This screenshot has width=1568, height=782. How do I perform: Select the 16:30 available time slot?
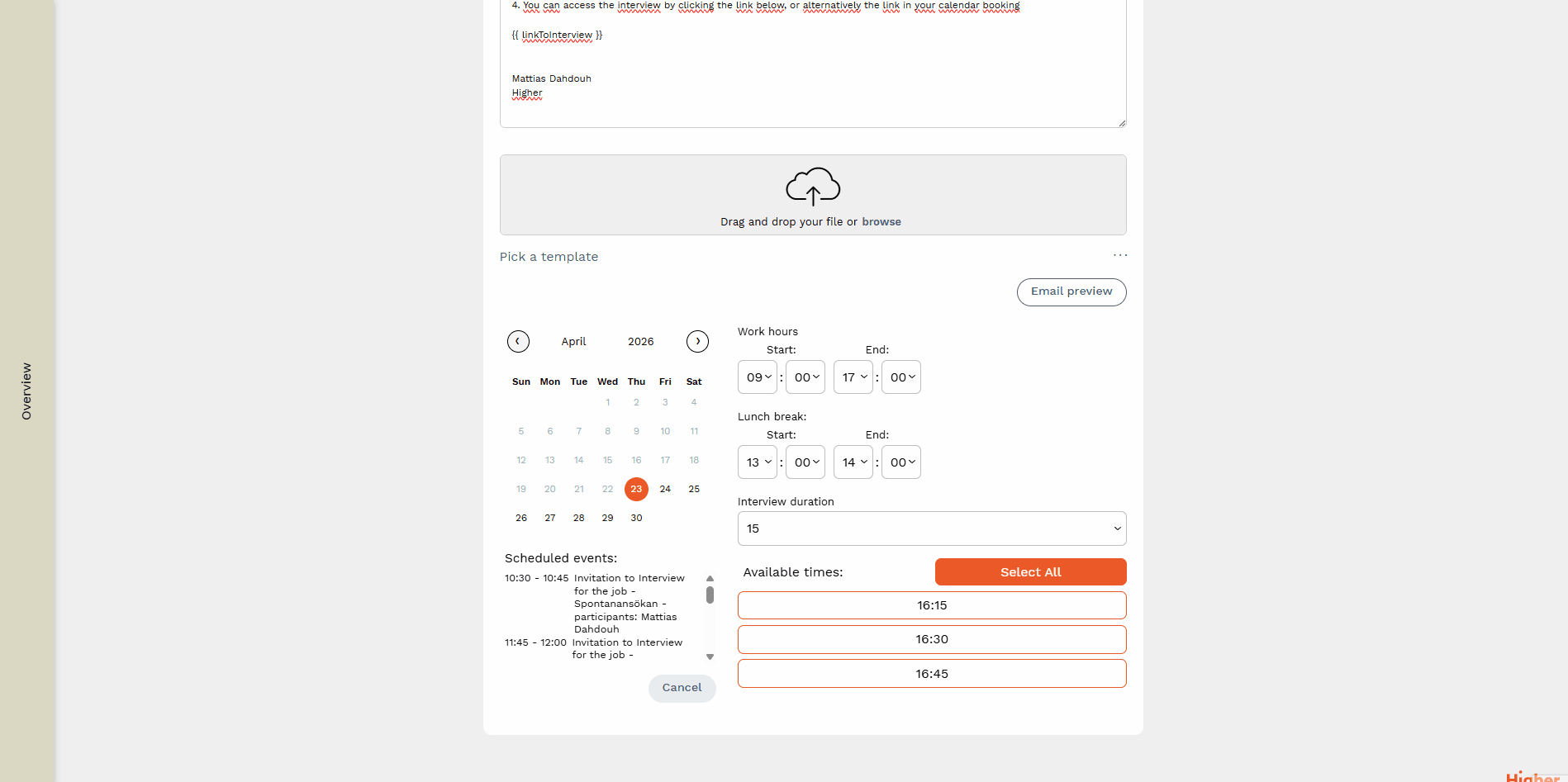click(932, 639)
